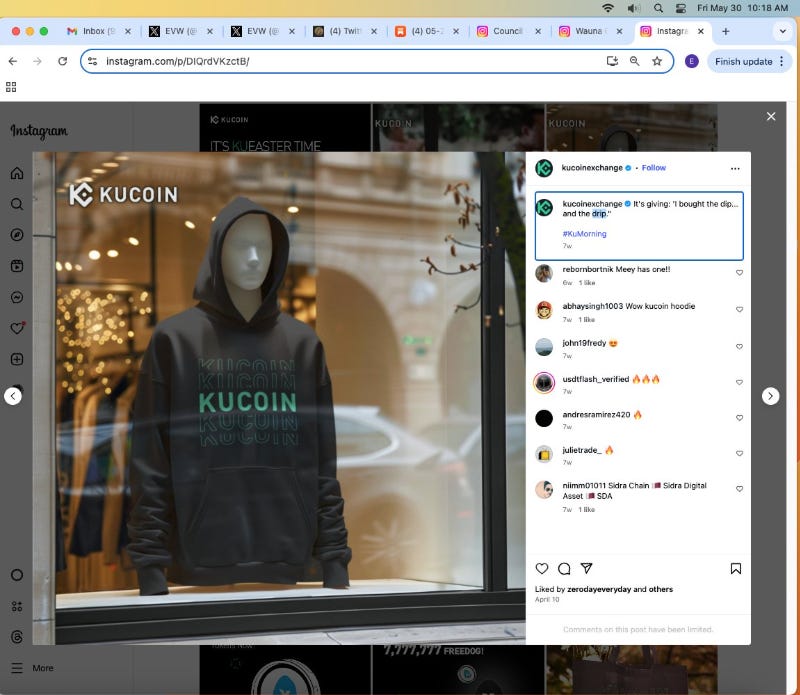Like julietrade_'s comment
Viewport: 800px width, 695px height.
739,453
